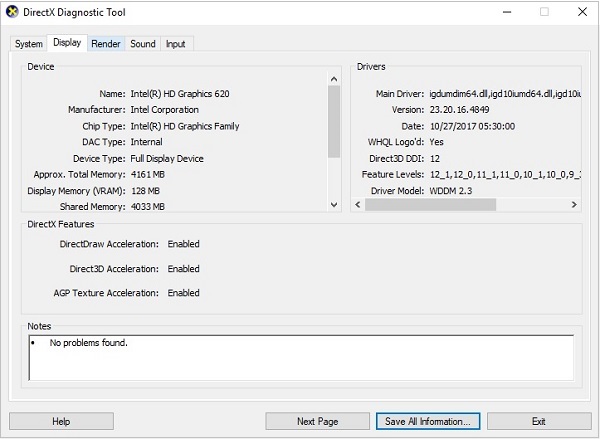Open the Input tab
The image size is (600, 439).
[x=176, y=44]
